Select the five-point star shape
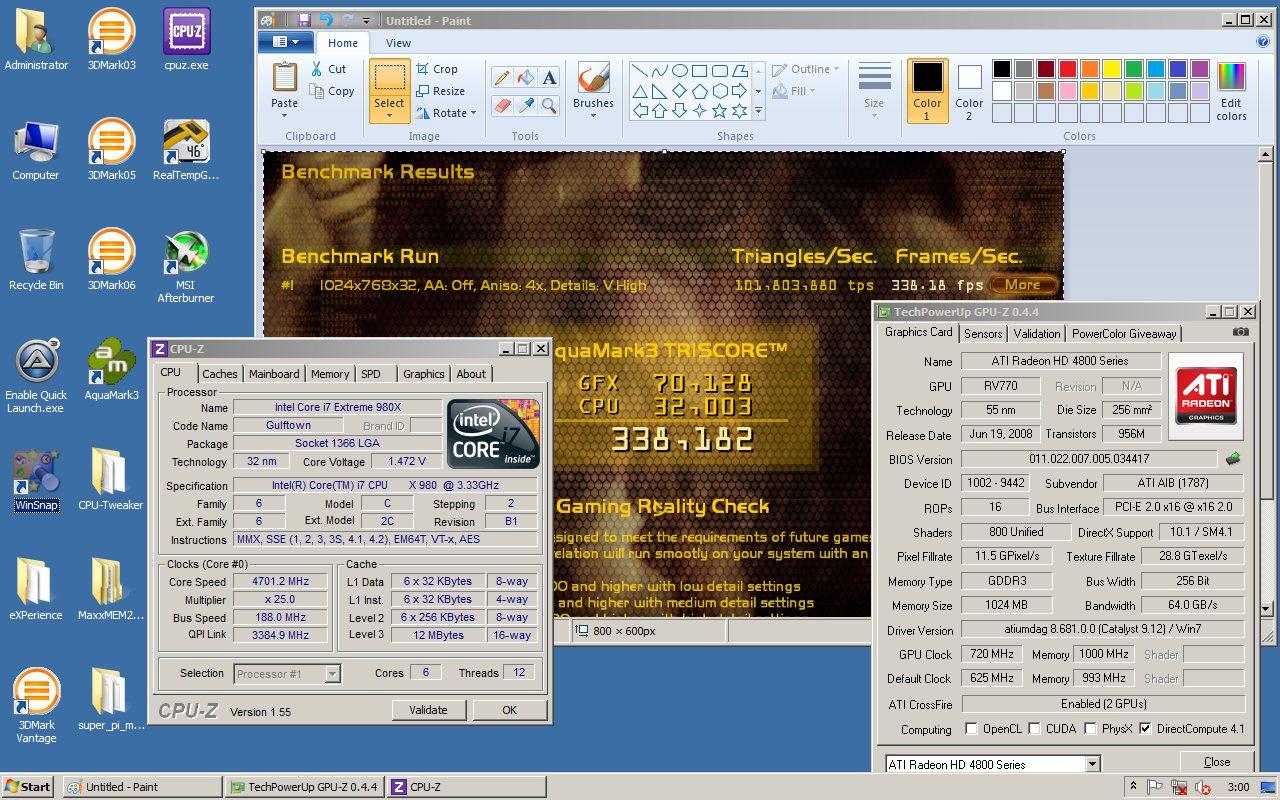The height and width of the screenshot is (800, 1280). [719, 111]
